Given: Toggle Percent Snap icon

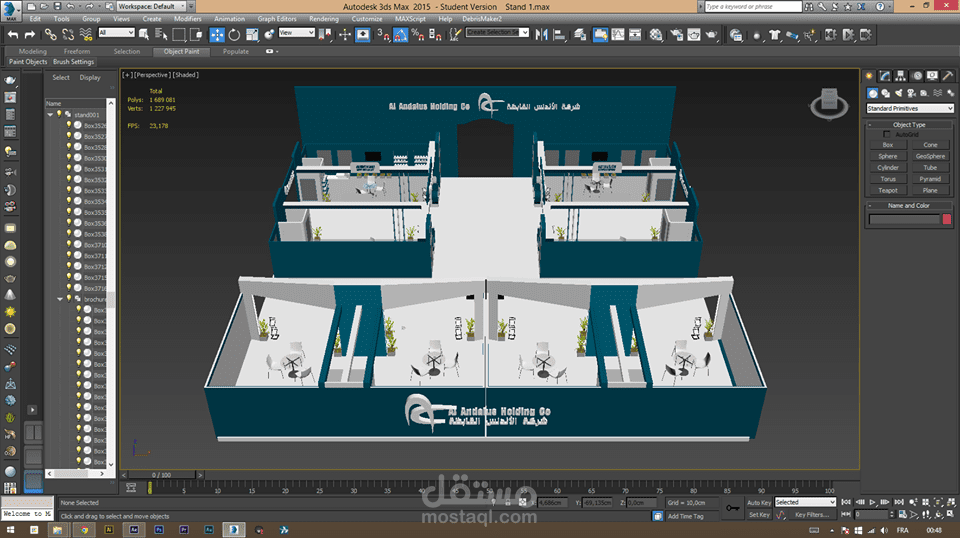Looking at the screenshot, I should click(x=418, y=35).
